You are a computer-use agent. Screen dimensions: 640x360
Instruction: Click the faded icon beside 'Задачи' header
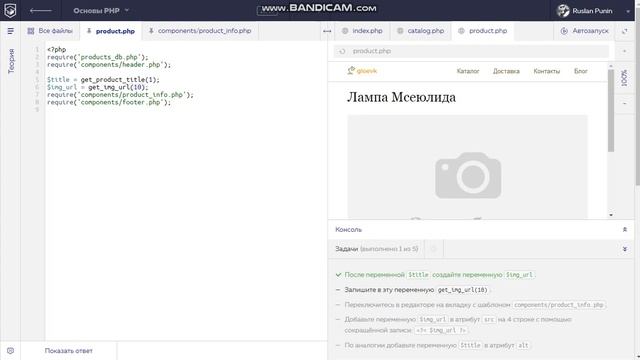433,249
